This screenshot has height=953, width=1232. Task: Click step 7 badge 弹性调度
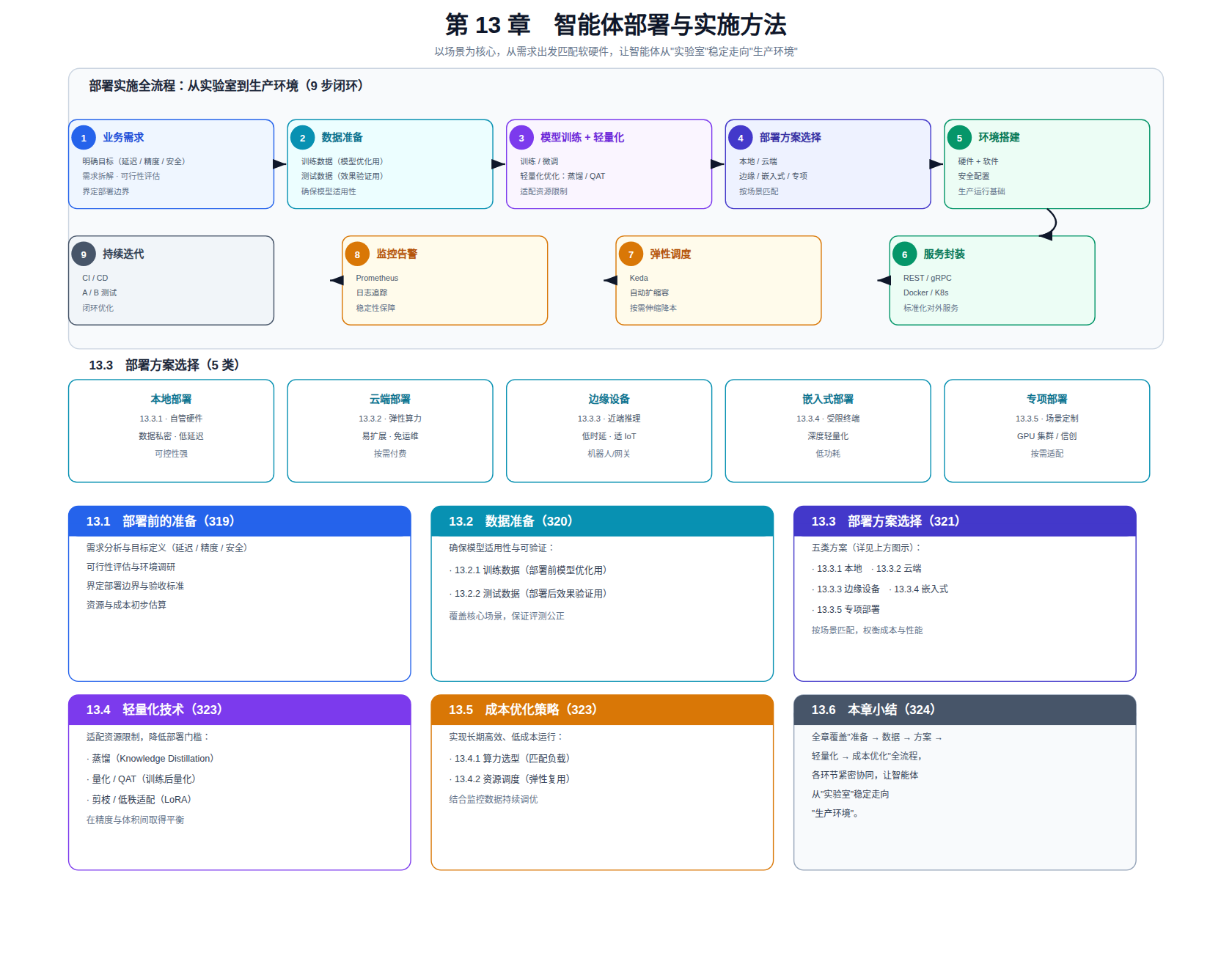[631, 254]
